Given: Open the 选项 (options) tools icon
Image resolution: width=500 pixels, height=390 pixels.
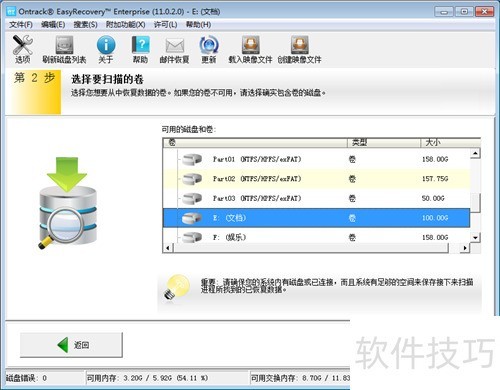Looking at the screenshot, I should pyautogui.click(x=23, y=45).
